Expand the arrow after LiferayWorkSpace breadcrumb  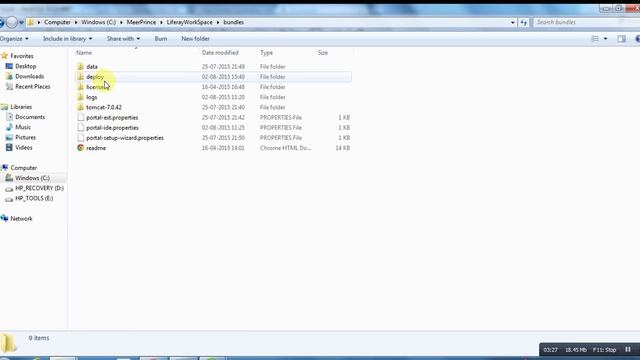click(x=218, y=22)
